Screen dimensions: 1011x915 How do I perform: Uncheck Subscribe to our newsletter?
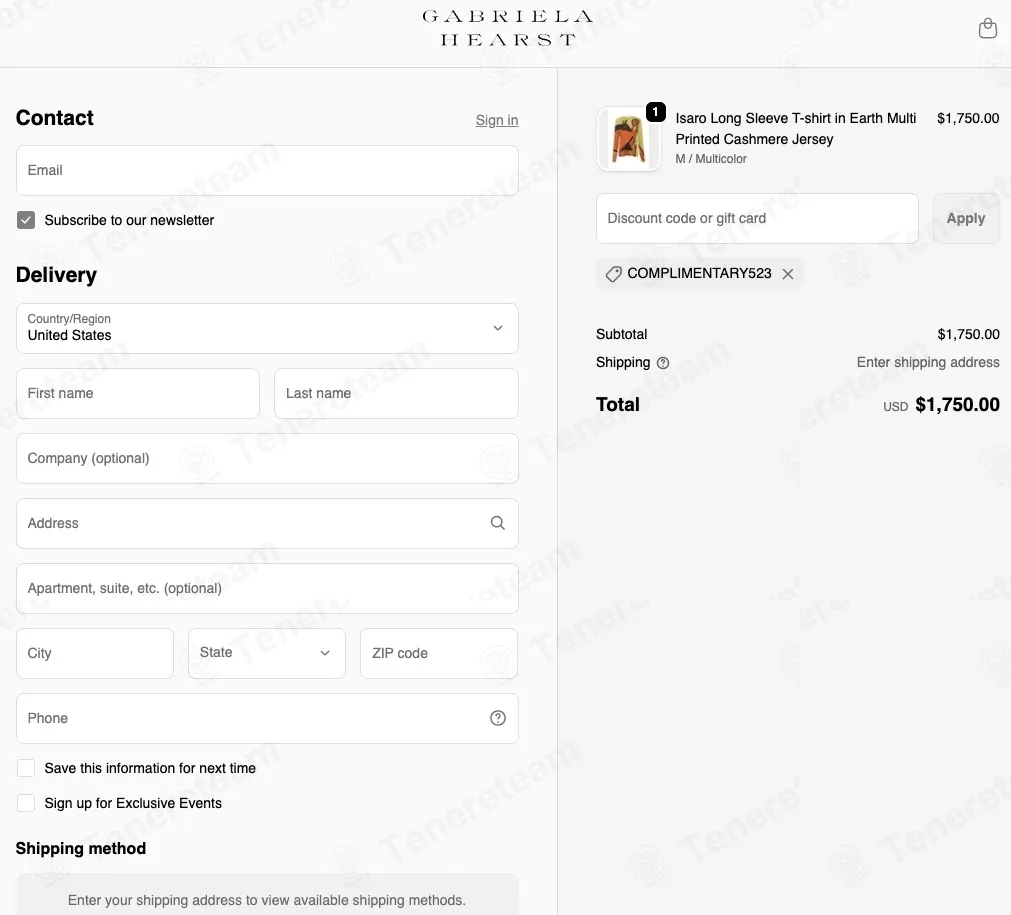tap(26, 221)
